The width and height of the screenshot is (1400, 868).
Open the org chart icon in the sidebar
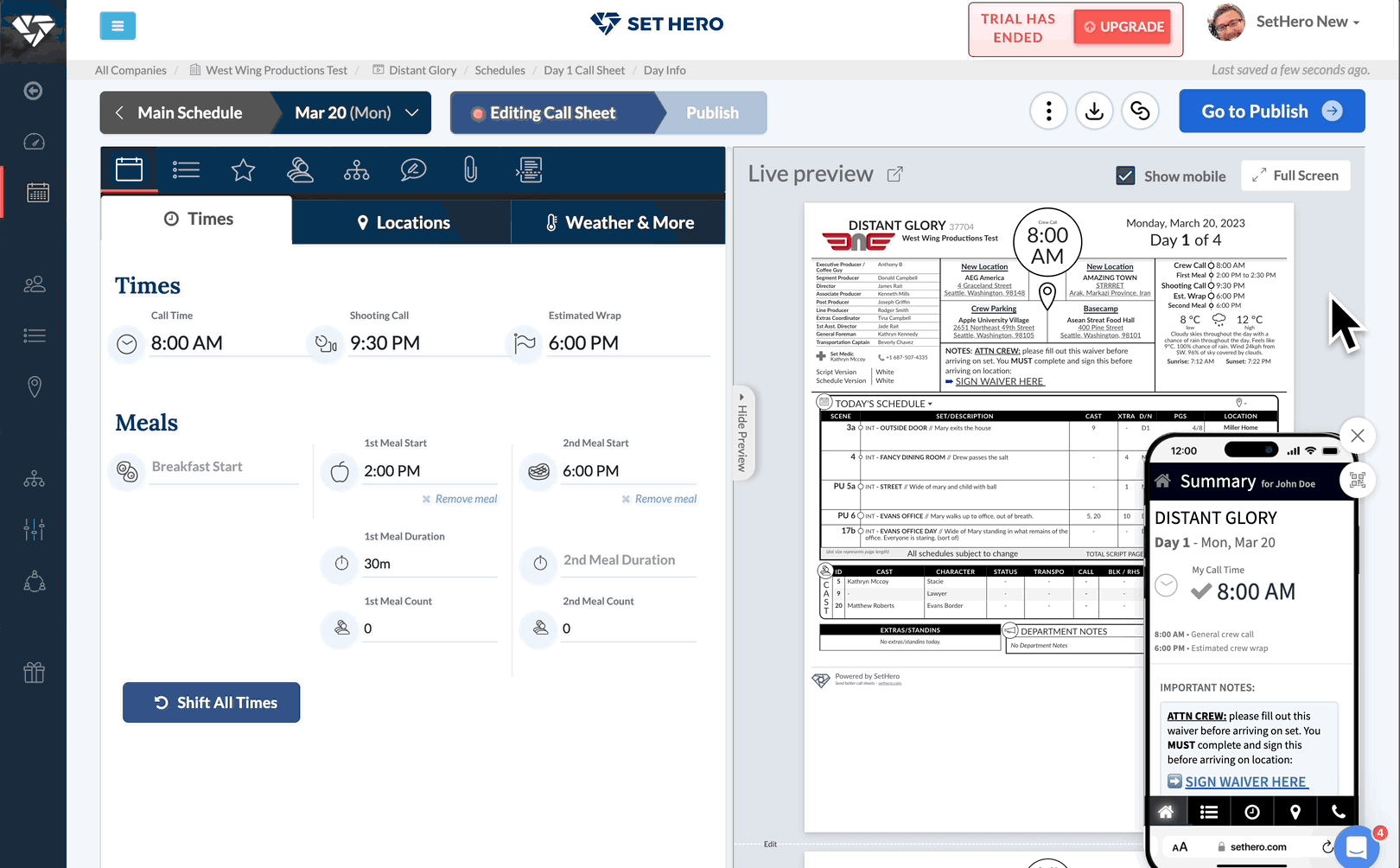click(35, 478)
